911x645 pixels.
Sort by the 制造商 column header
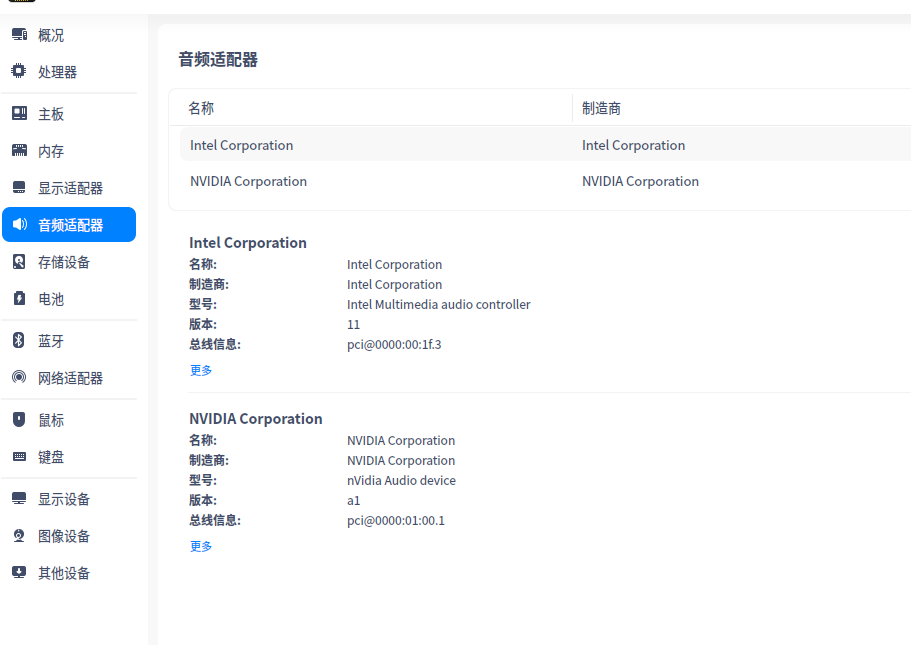coord(601,108)
